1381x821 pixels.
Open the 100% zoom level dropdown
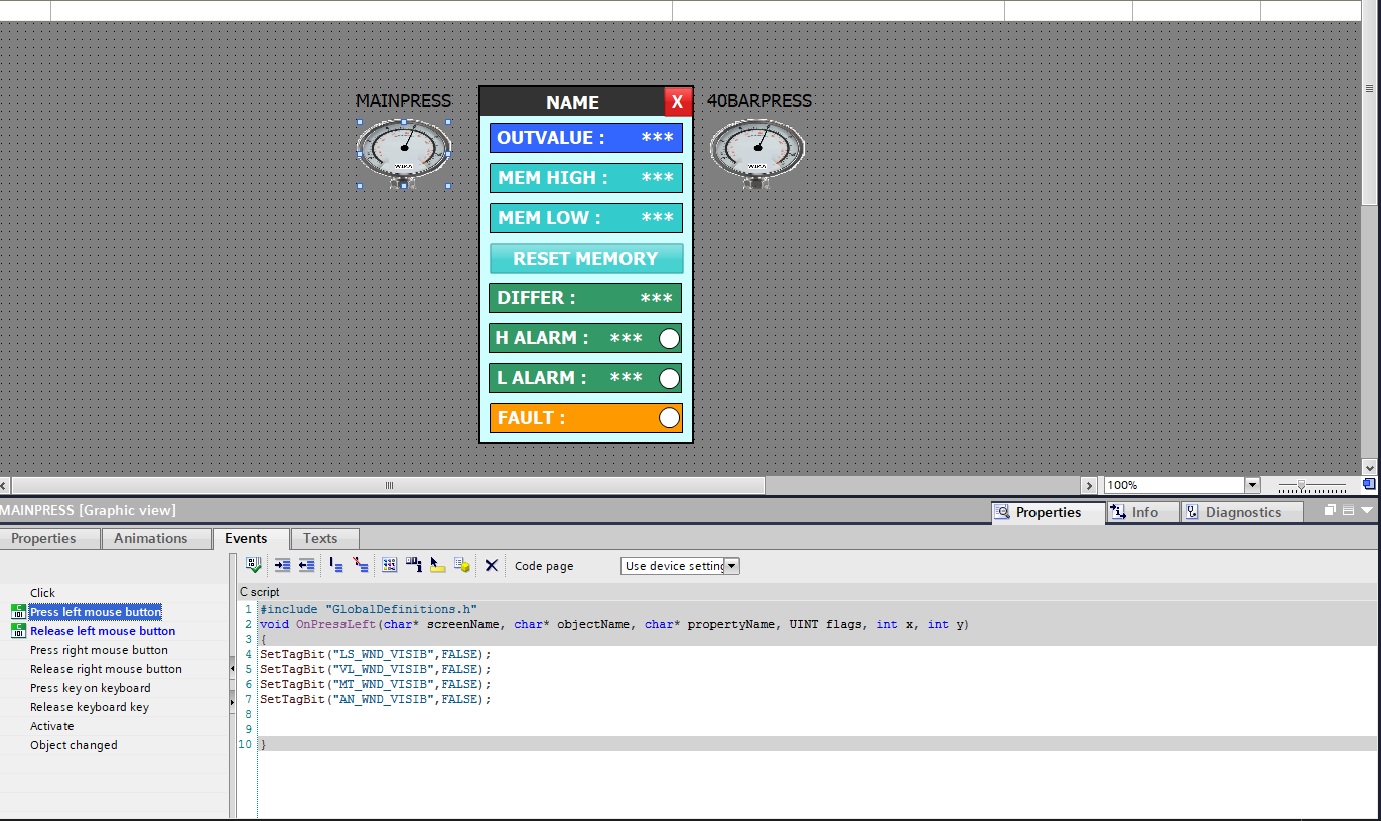pyautogui.click(x=1251, y=485)
